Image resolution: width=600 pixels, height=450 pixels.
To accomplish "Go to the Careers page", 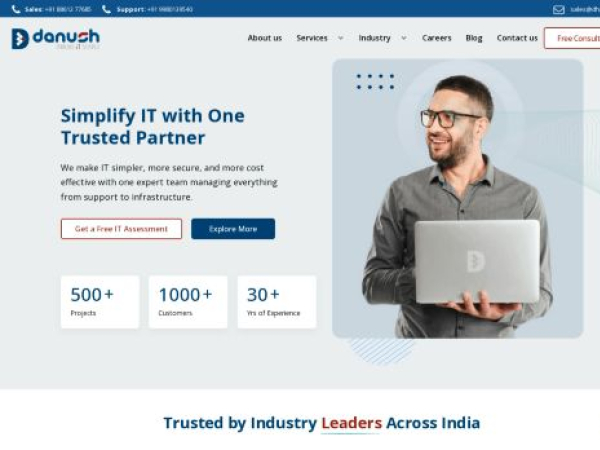I will click(x=437, y=38).
